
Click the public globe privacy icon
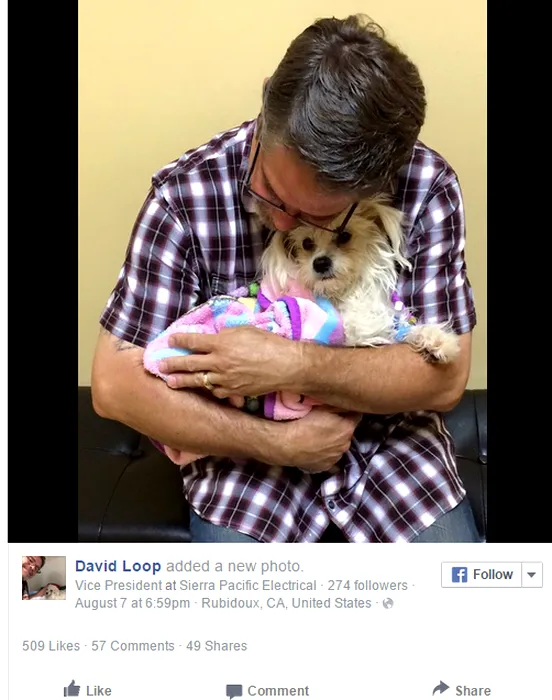click(x=388, y=604)
